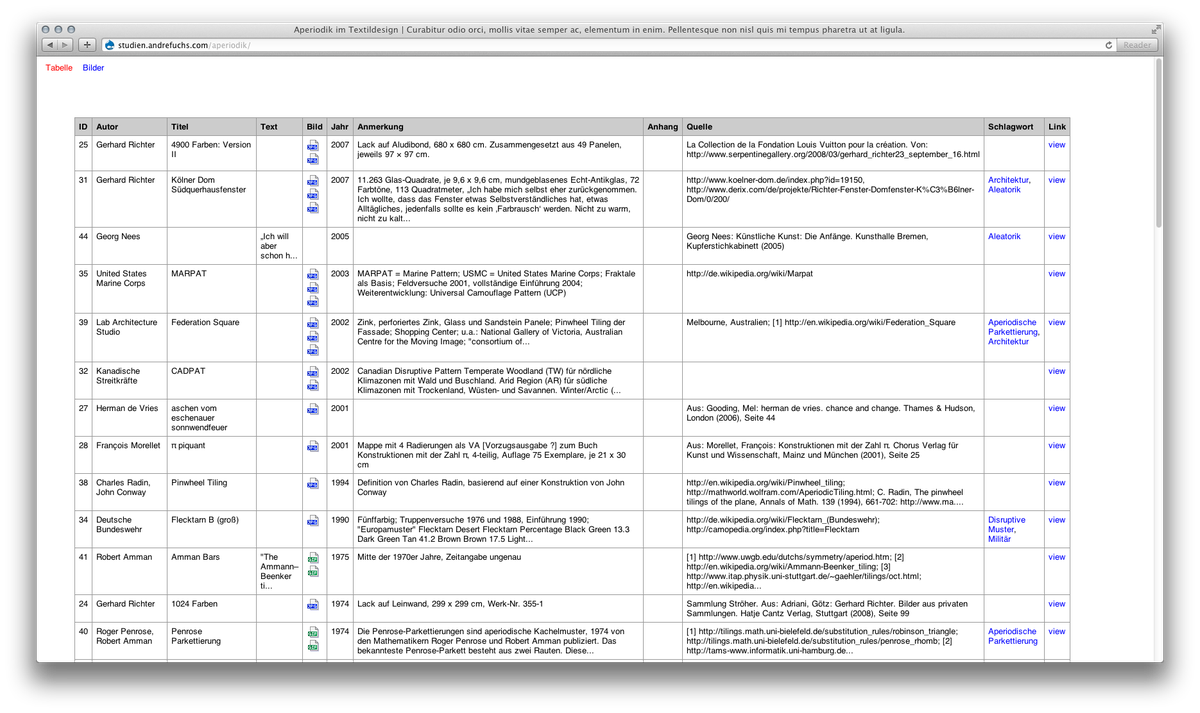
Task: Click the browser Forward arrow button
Action: click(x=65, y=45)
